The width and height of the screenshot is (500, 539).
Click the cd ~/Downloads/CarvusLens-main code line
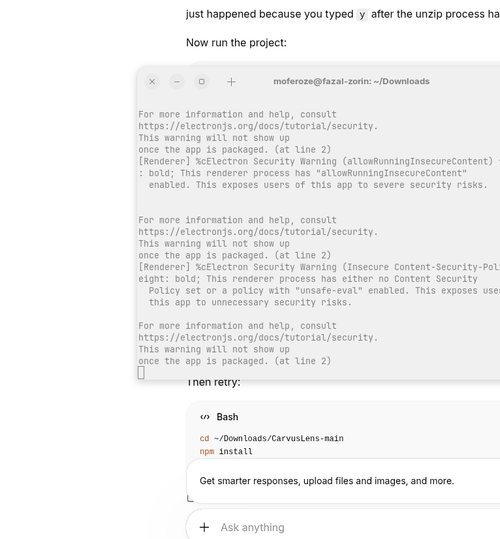271,438
